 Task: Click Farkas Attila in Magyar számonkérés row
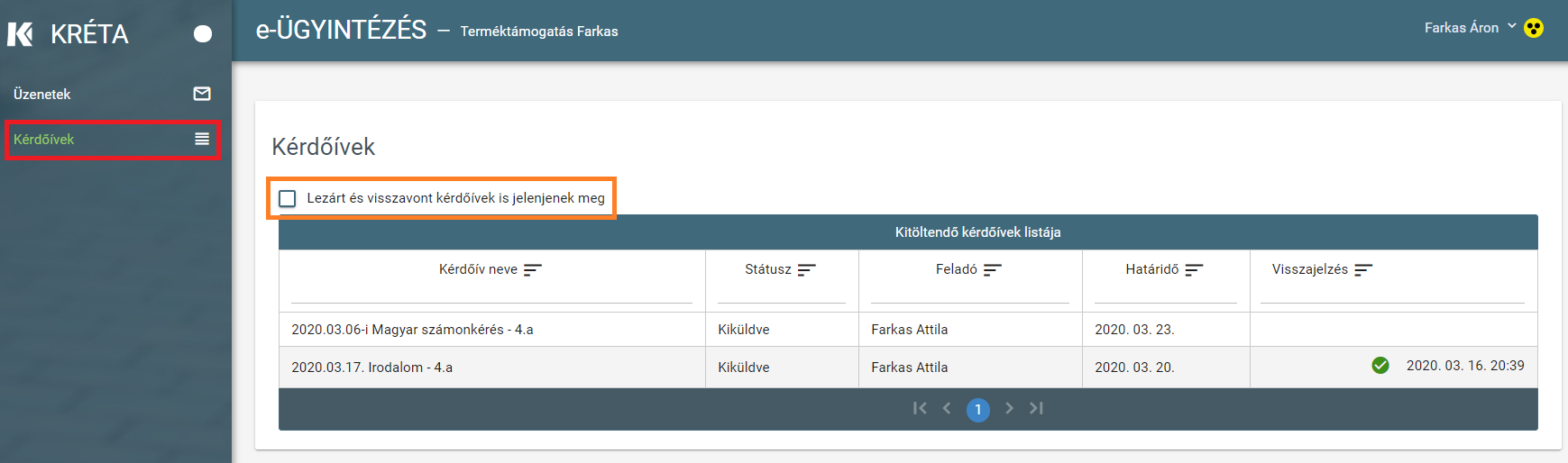pos(910,330)
